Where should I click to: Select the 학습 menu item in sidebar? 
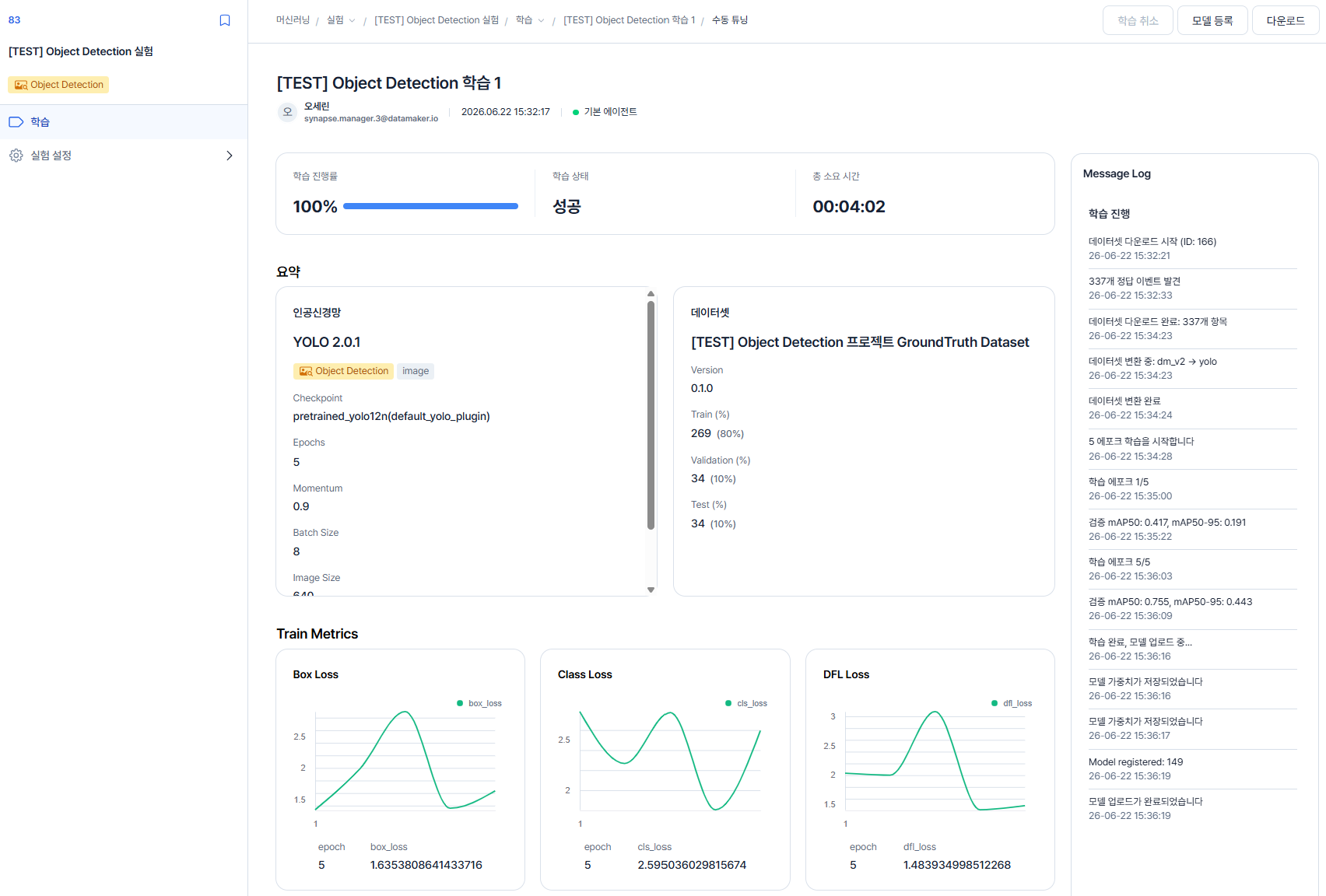click(x=124, y=122)
